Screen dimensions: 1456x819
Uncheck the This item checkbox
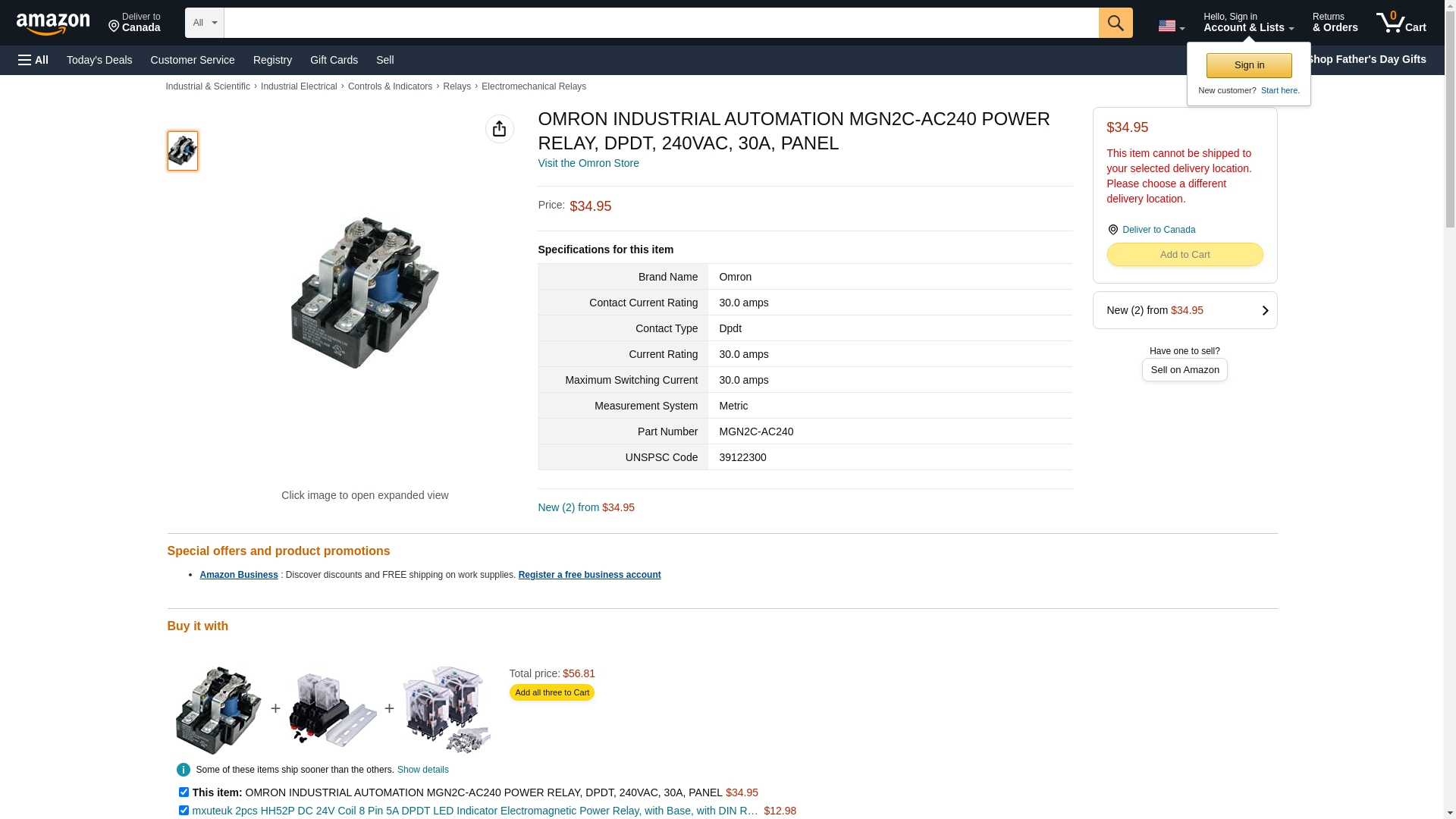click(184, 792)
